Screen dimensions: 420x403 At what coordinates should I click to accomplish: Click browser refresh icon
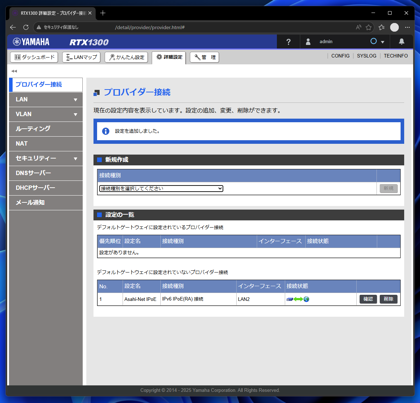coord(26,27)
